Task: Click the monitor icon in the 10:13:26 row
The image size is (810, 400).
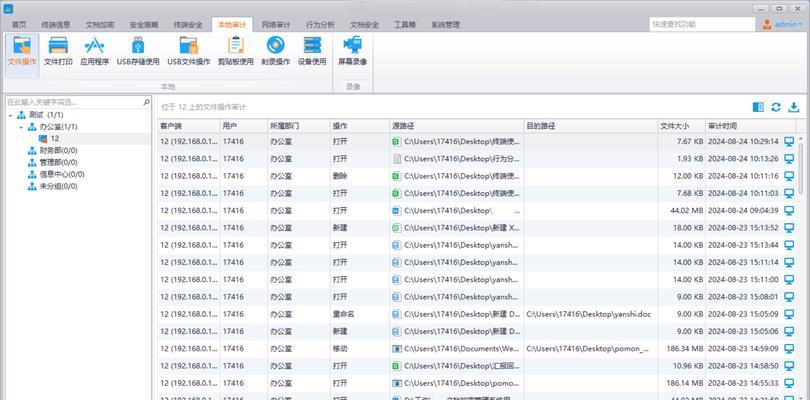Action: tap(789, 159)
